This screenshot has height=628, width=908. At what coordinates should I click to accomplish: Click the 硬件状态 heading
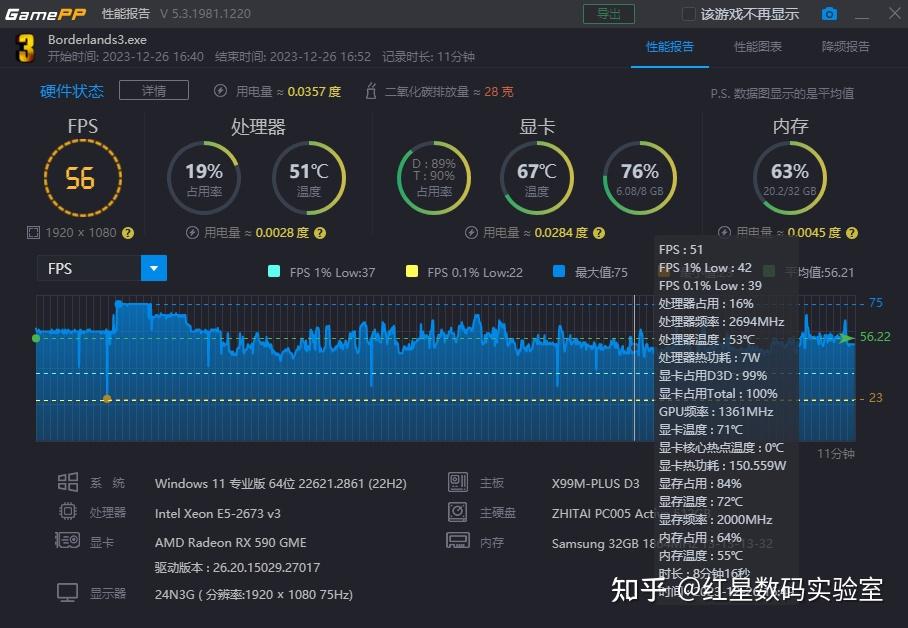tap(72, 91)
